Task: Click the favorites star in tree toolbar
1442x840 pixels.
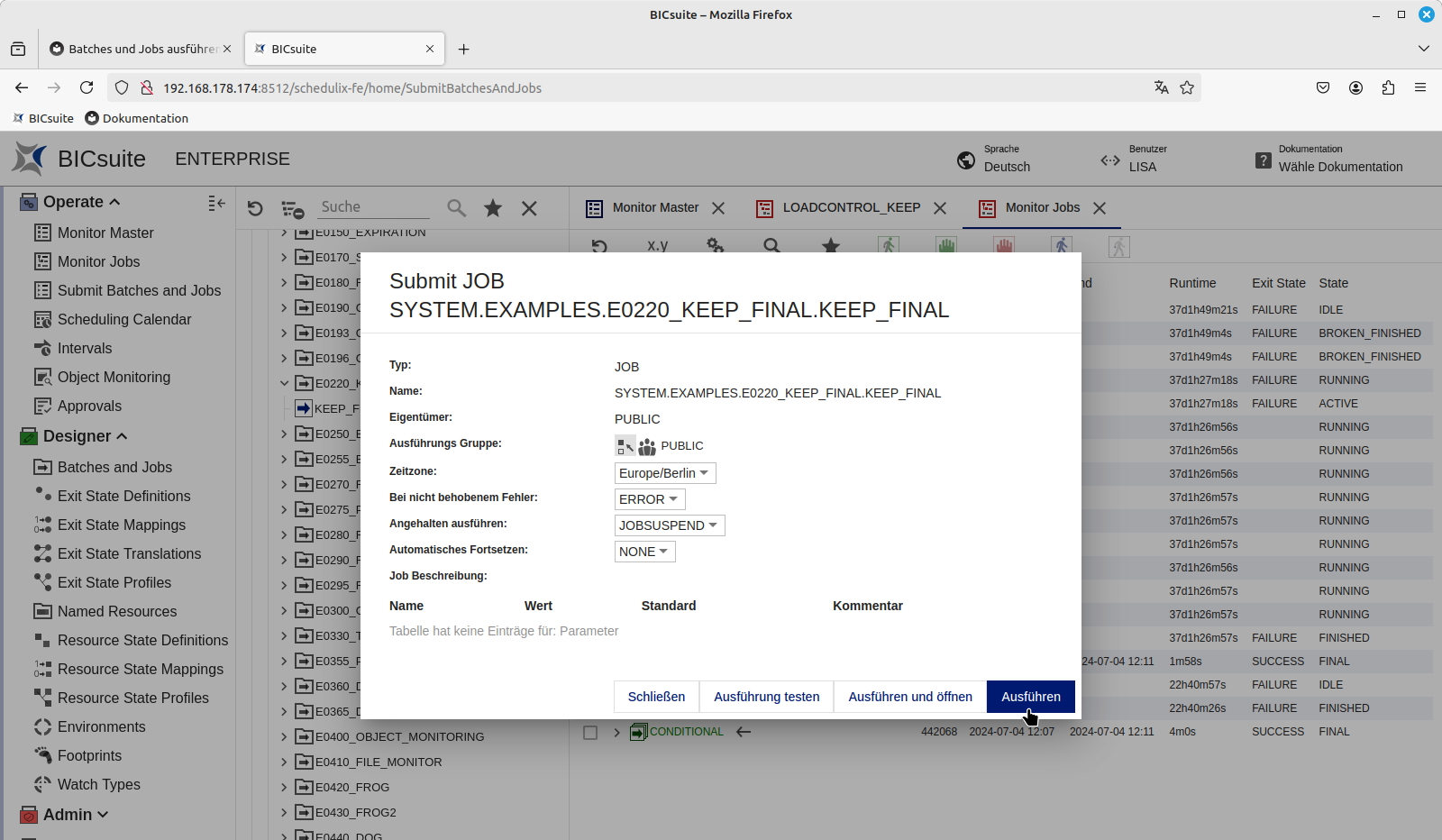Action: coord(493,208)
